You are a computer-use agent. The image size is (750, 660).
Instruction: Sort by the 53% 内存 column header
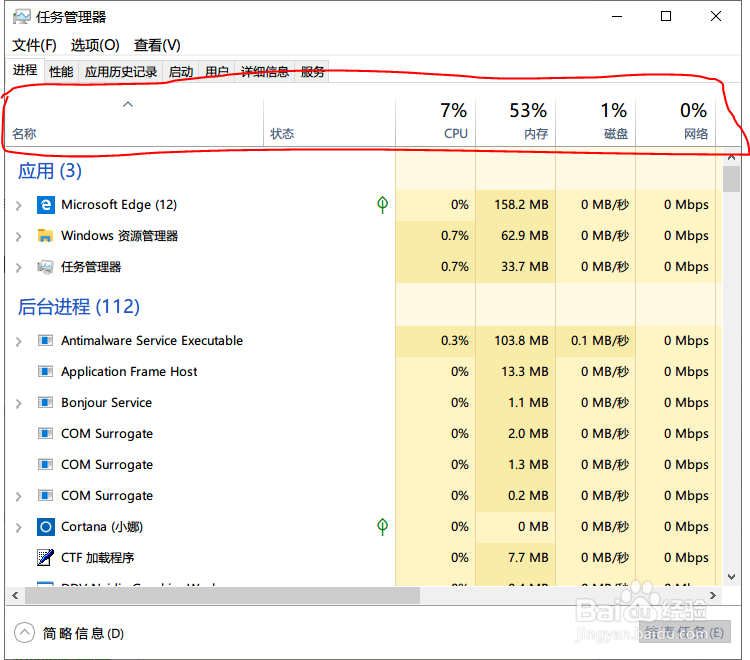tap(516, 122)
